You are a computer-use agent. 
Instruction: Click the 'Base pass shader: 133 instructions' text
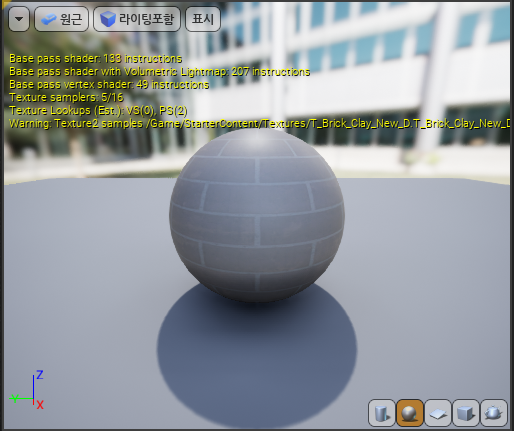tap(95, 59)
